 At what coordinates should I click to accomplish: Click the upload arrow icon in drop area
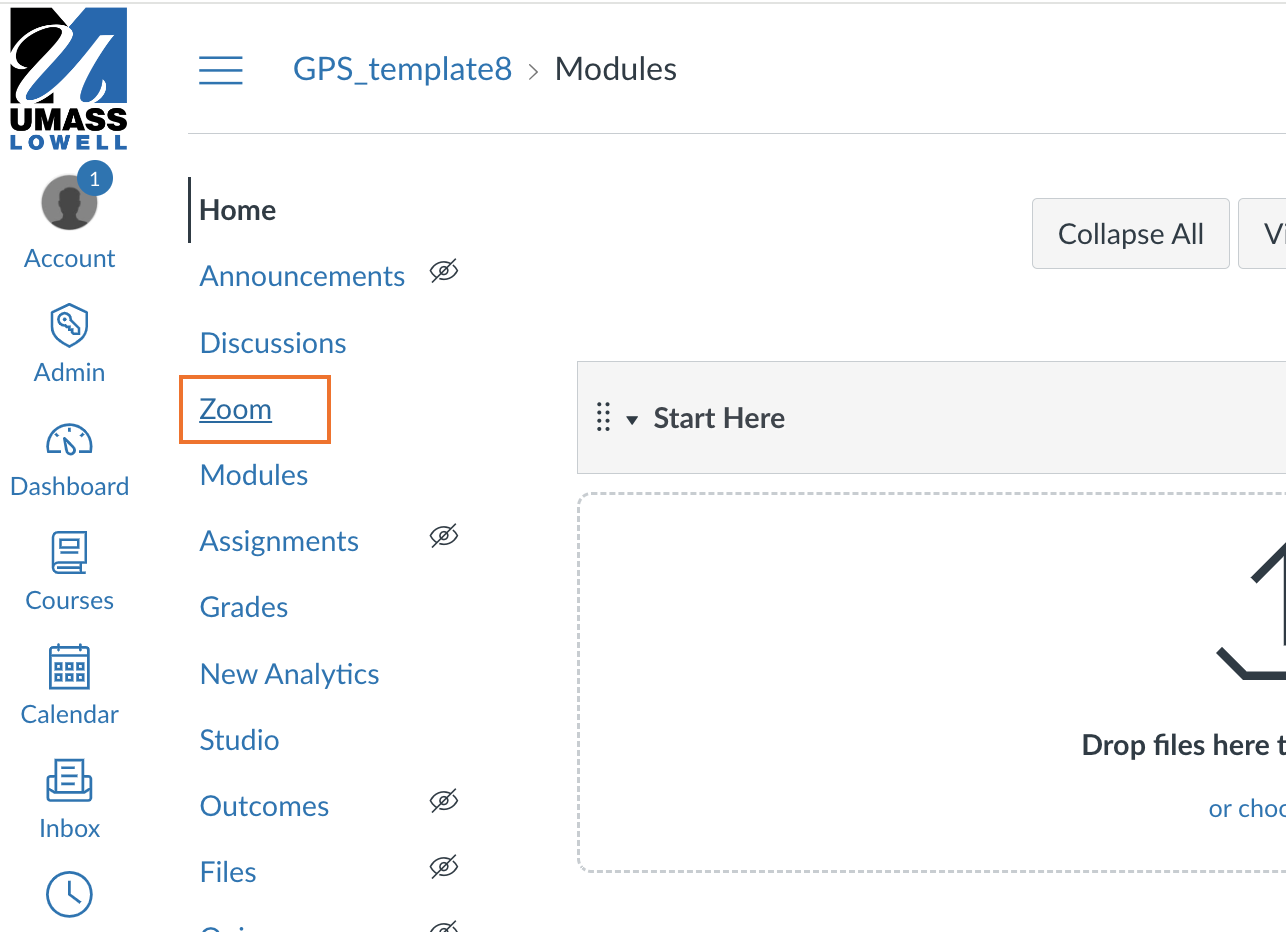pyautogui.click(x=1252, y=612)
